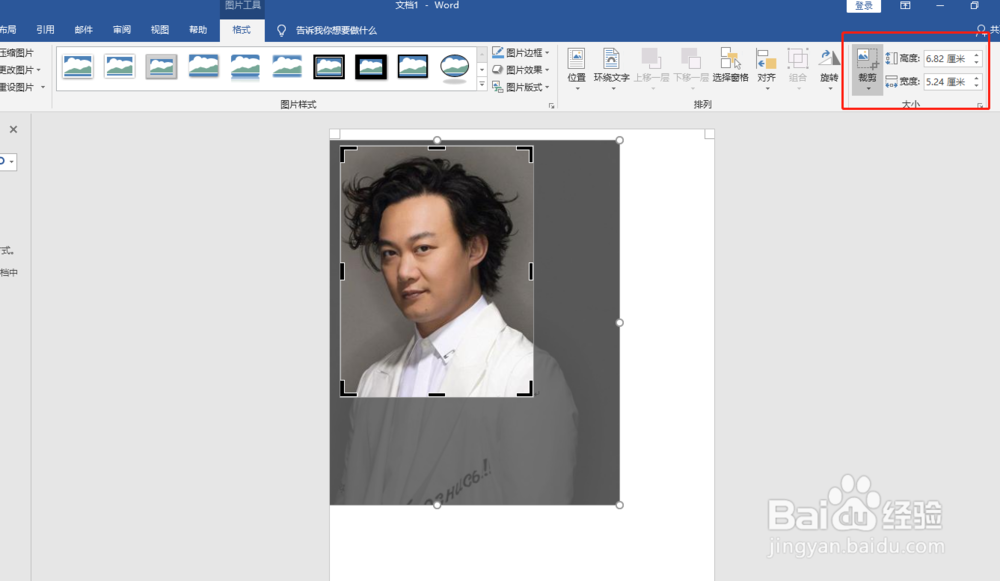
Task: Click the top-left crop corner handle
Action: 348,153
